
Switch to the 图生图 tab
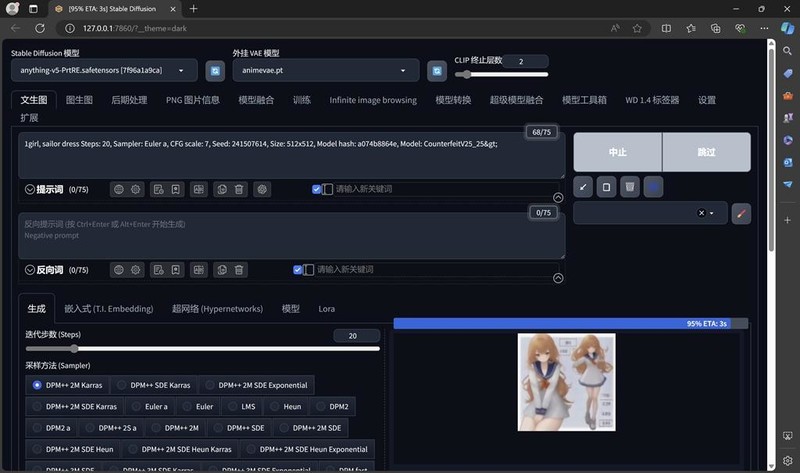tap(79, 100)
